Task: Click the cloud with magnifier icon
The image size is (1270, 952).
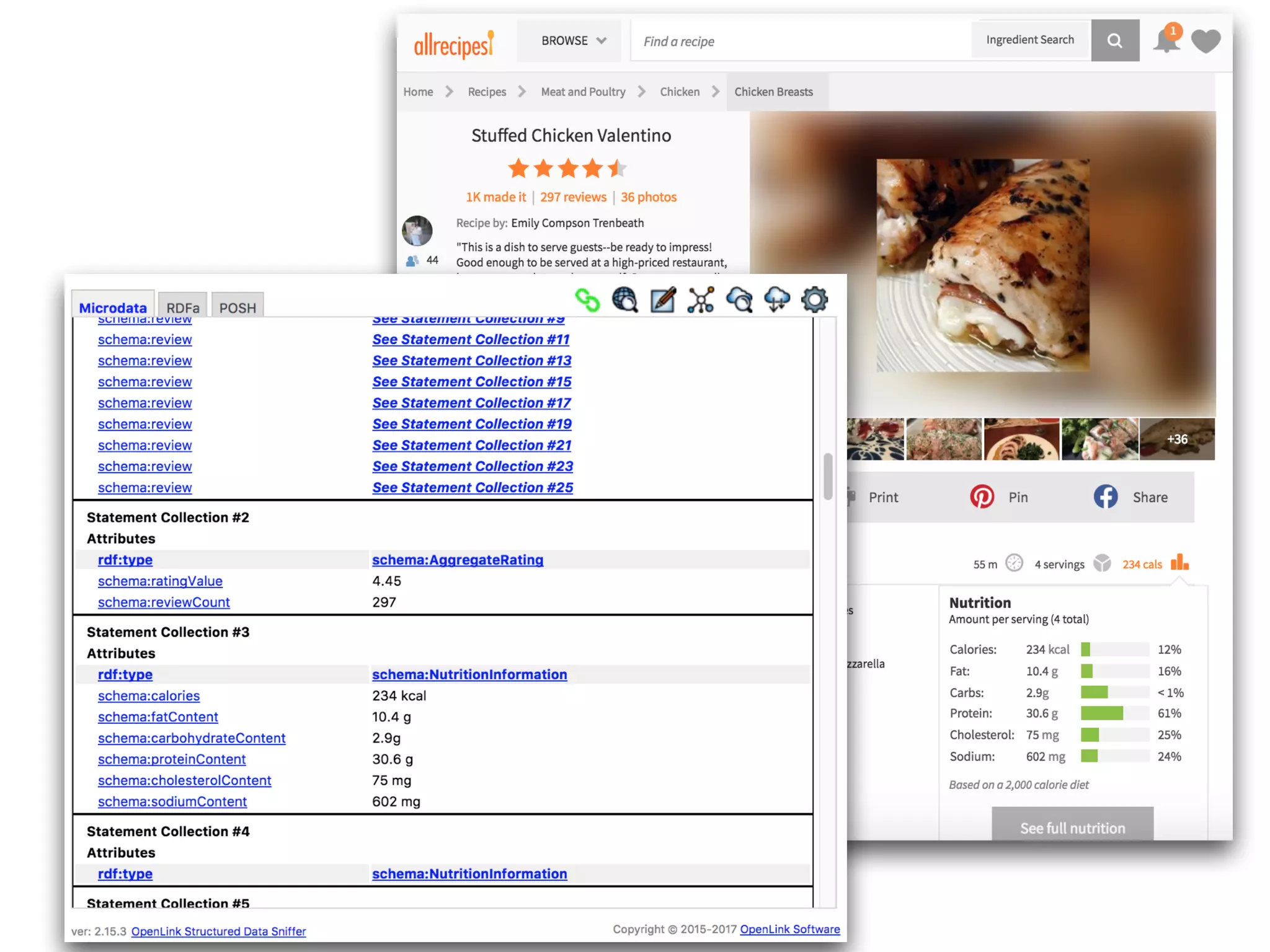Action: click(739, 300)
